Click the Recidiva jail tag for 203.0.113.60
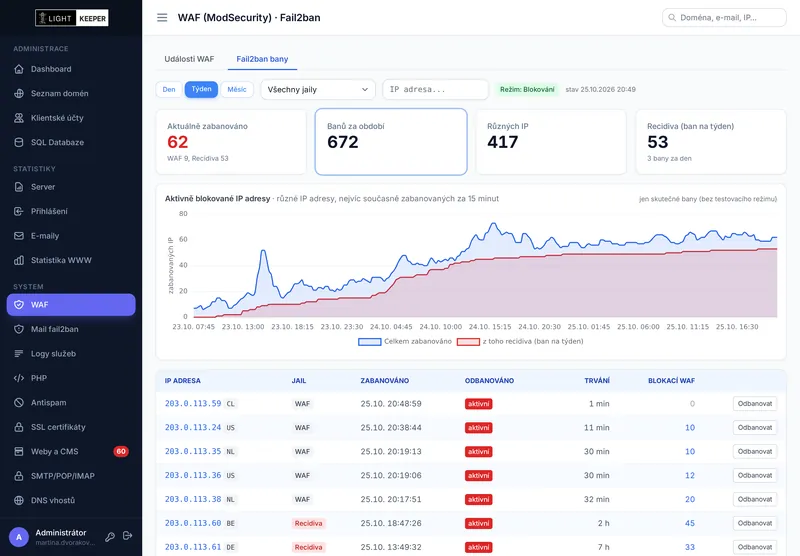800x556 pixels. [x=309, y=523]
